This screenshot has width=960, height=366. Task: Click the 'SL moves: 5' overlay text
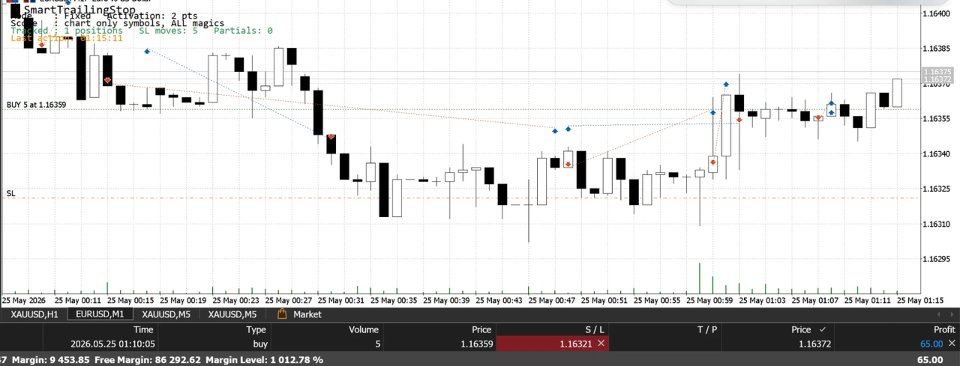tap(168, 31)
